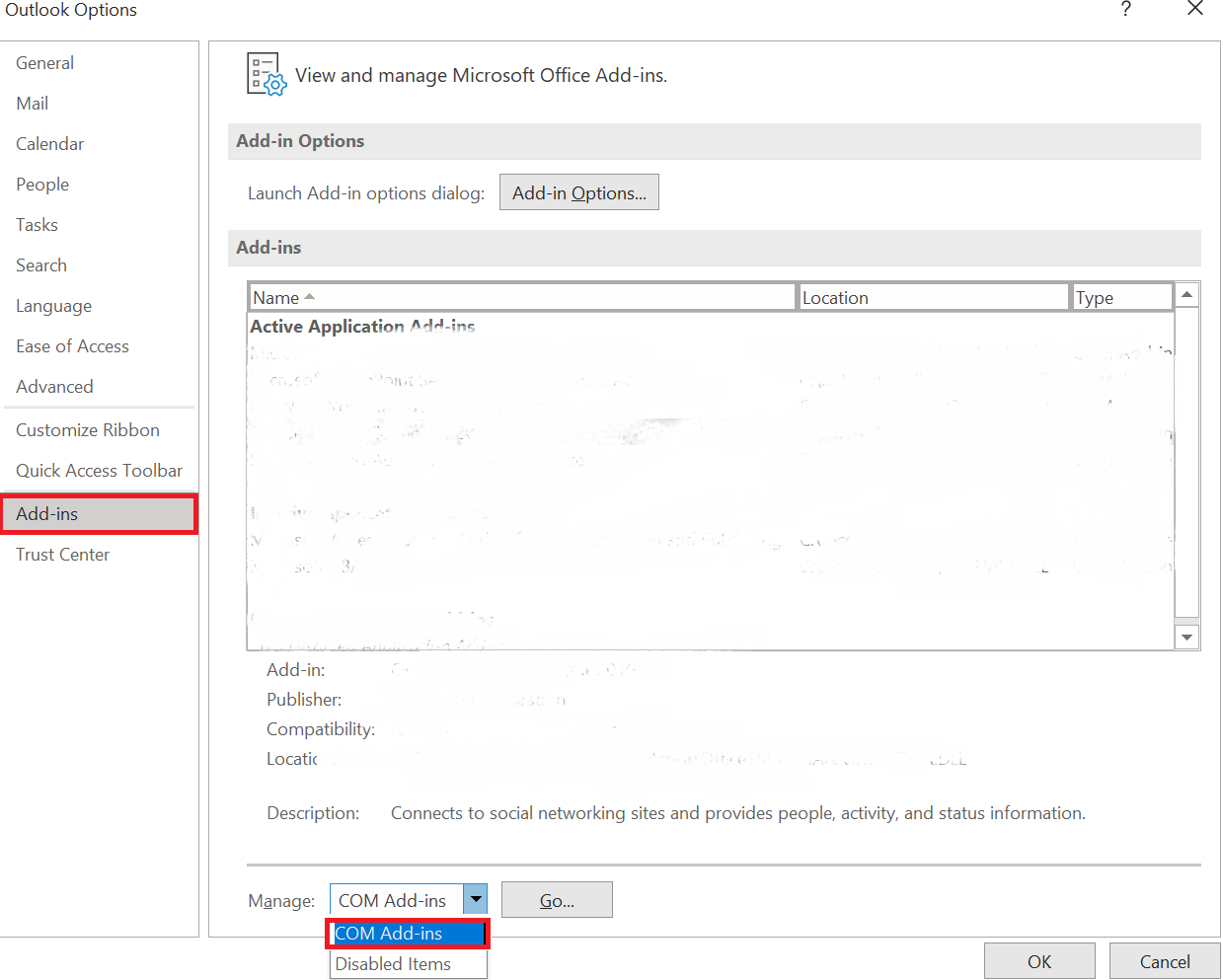Sort add-ins by Location column header
Image resolution: width=1223 pixels, height=980 pixels.
click(934, 297)
